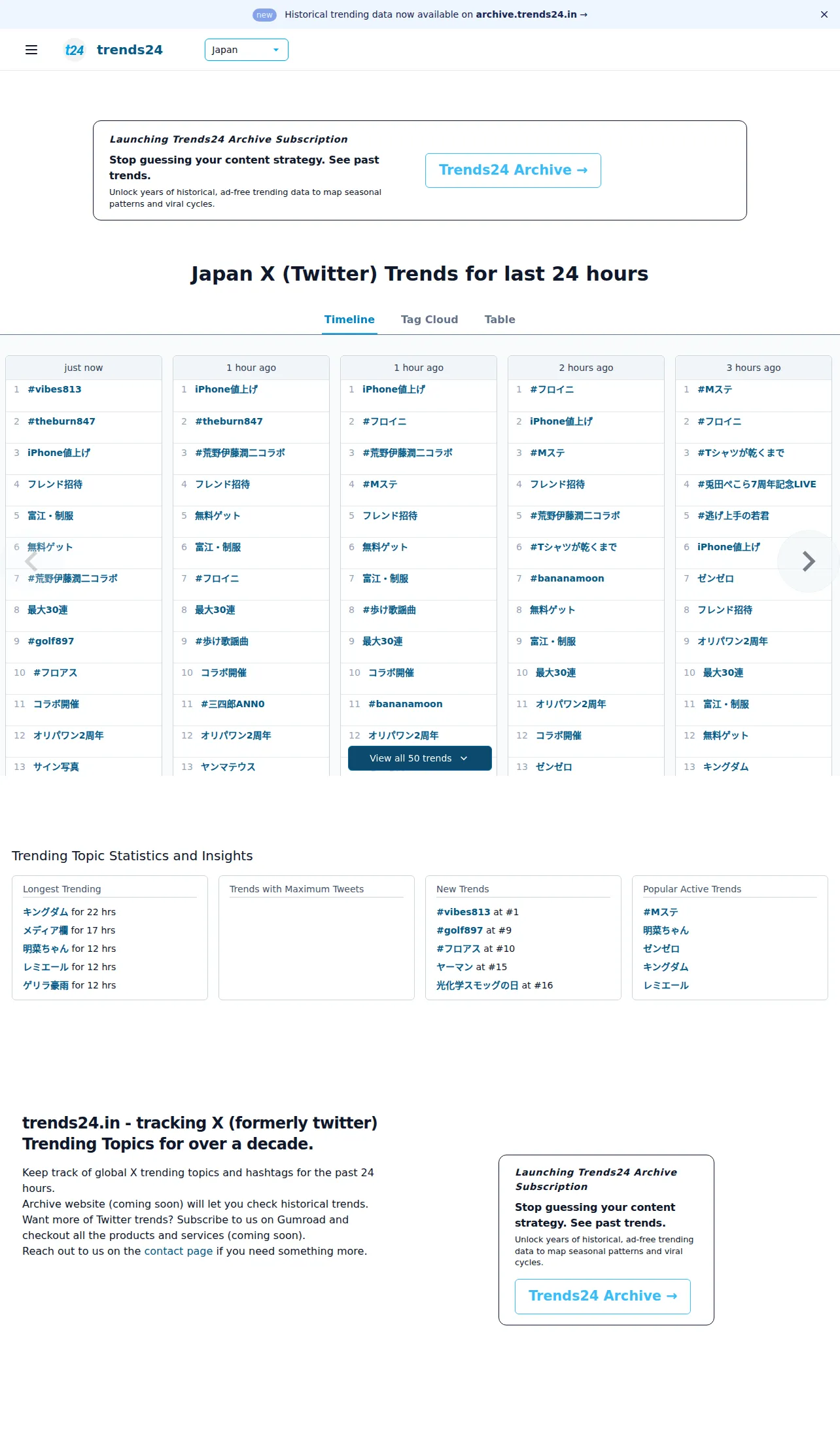Image resolution: width=840 pixels, height=1451 pixels.
Task: Switch to the Tag Cloud tab
Action: coord(429,319)
